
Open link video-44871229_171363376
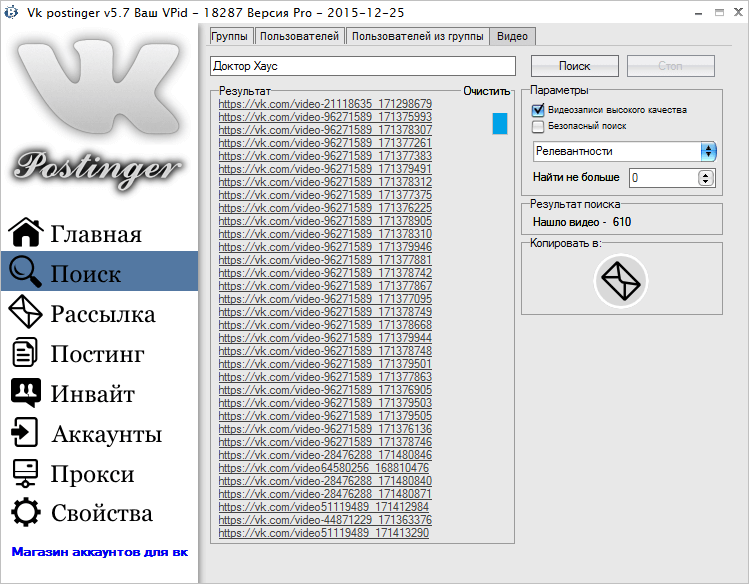[325, 520]
